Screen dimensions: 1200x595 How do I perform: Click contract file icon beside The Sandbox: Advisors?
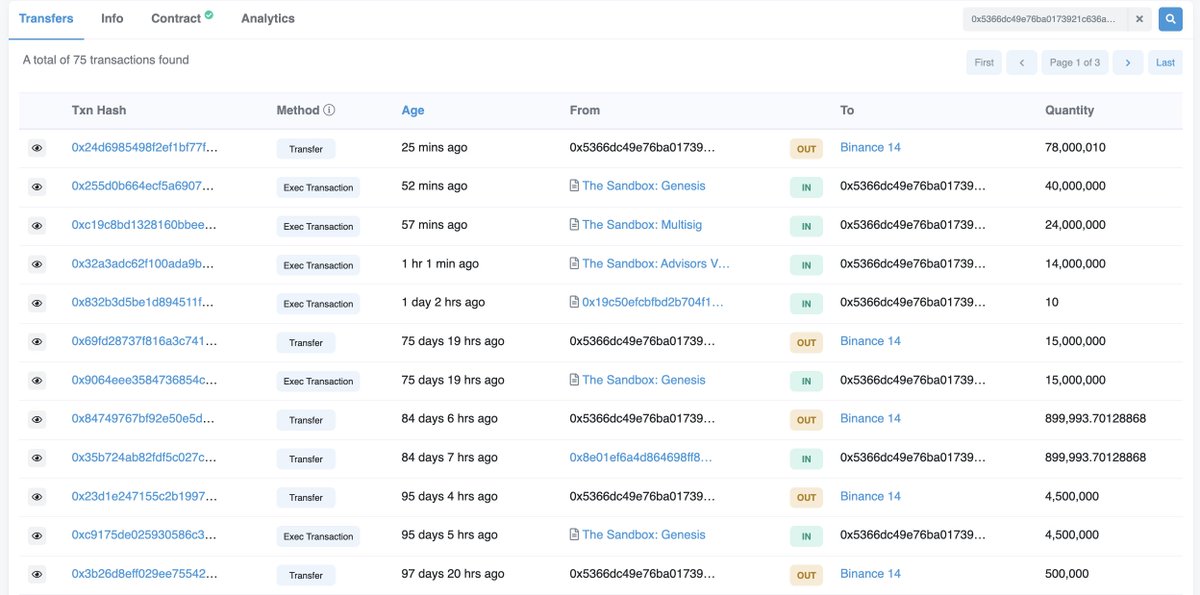(574, 264)
